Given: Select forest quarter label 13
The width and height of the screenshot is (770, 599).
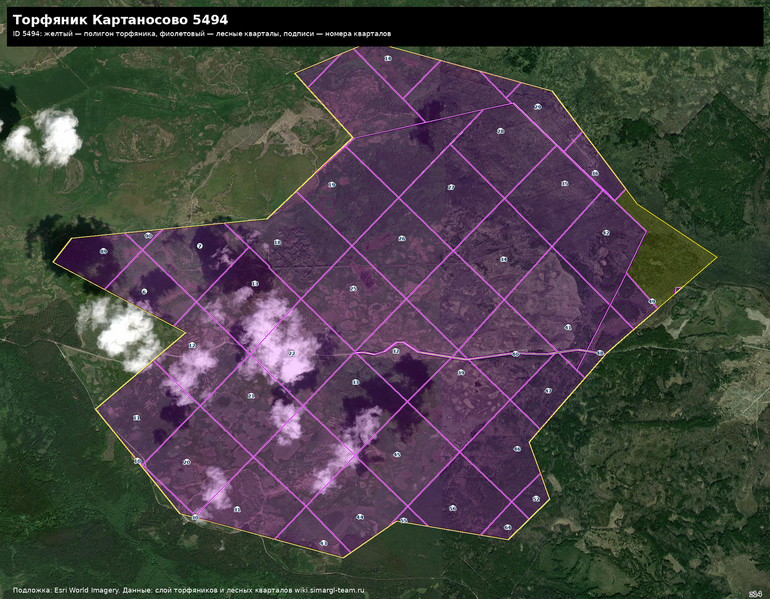Looking at the screenshot, I should (x=255, y=284).
